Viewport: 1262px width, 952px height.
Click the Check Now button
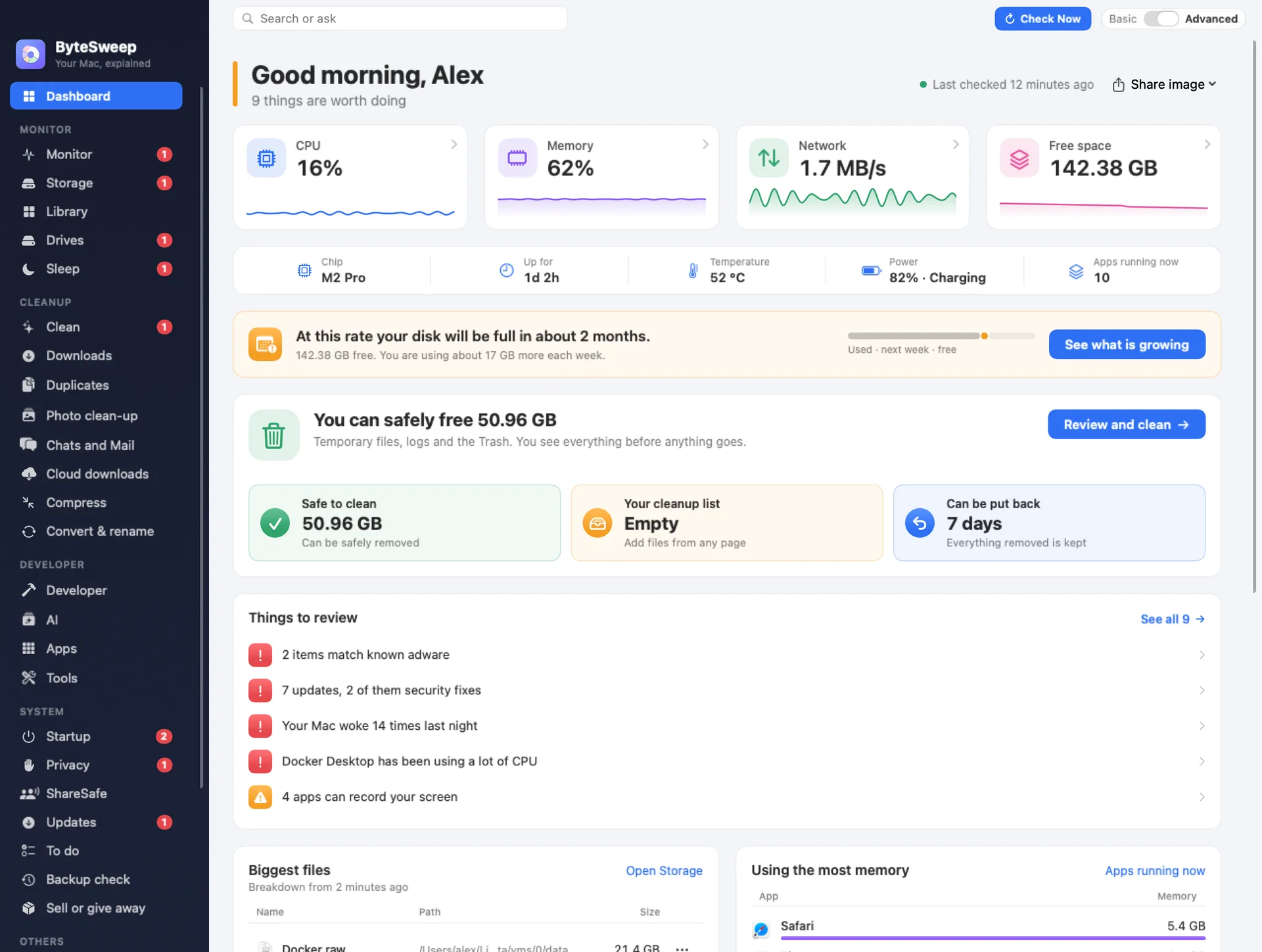tap(1042, 19)
